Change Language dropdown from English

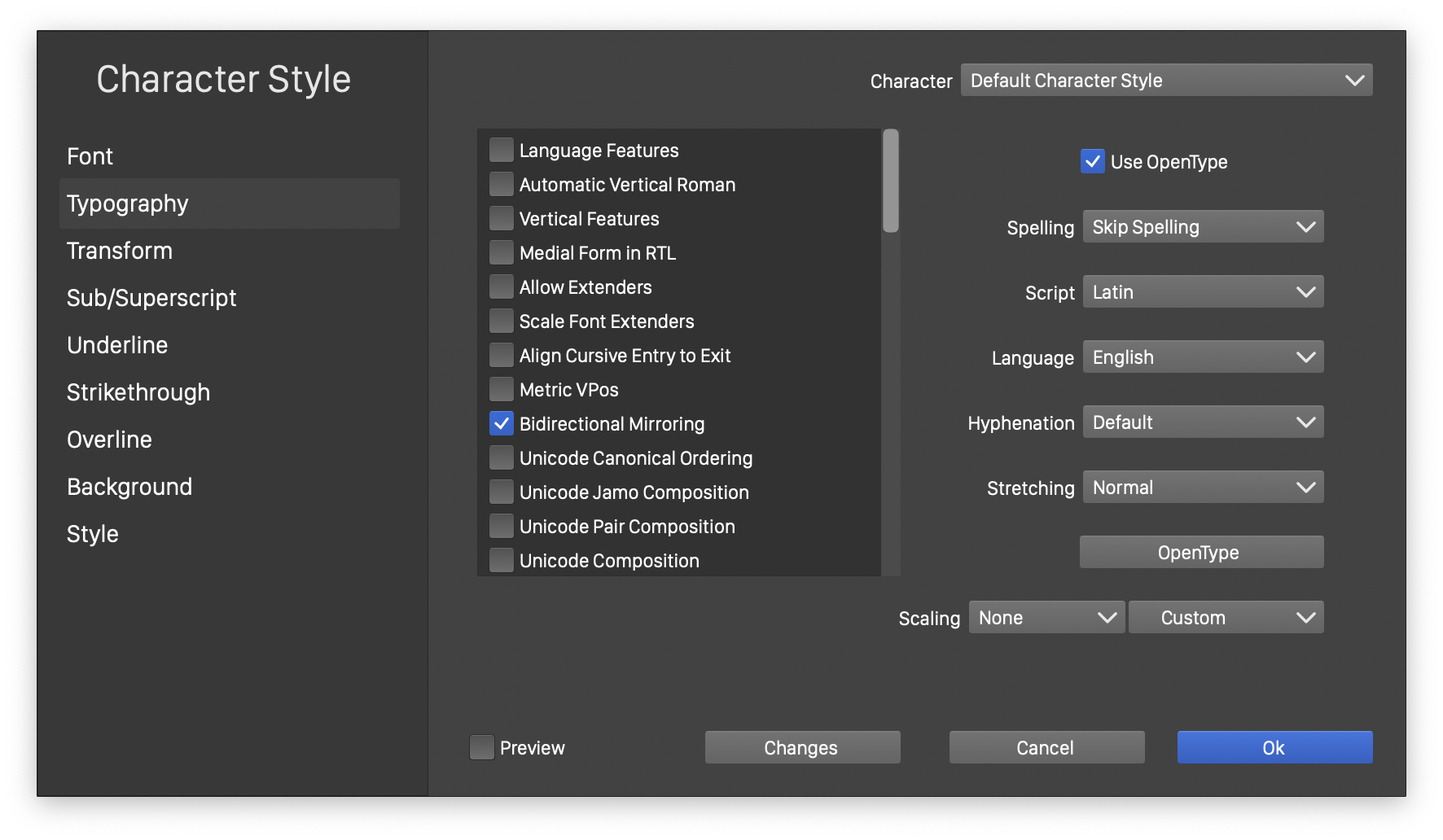1203,357
